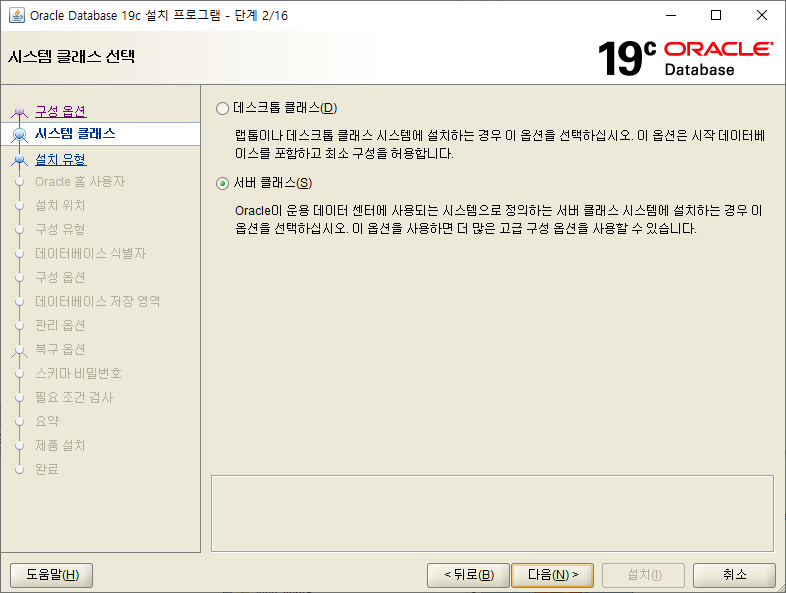Click the 시스템 클래스 선택 heading text

71,56
